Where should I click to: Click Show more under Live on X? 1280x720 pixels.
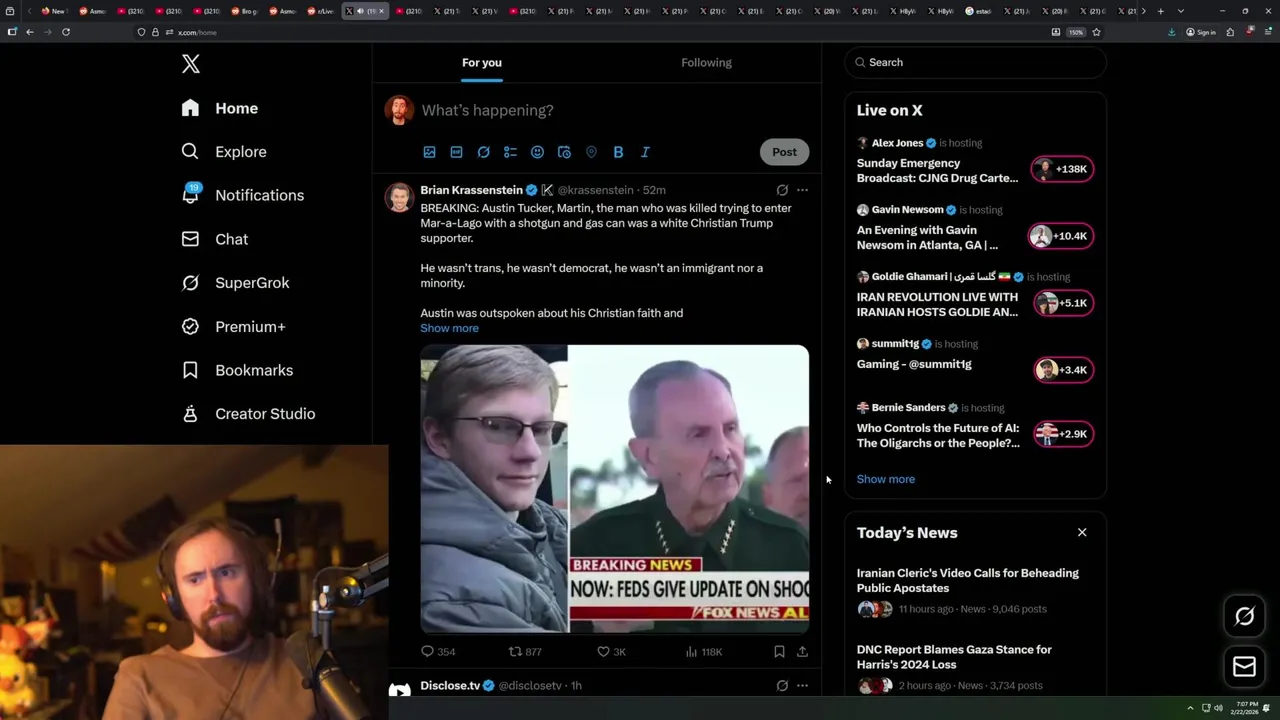coord(885,479)
